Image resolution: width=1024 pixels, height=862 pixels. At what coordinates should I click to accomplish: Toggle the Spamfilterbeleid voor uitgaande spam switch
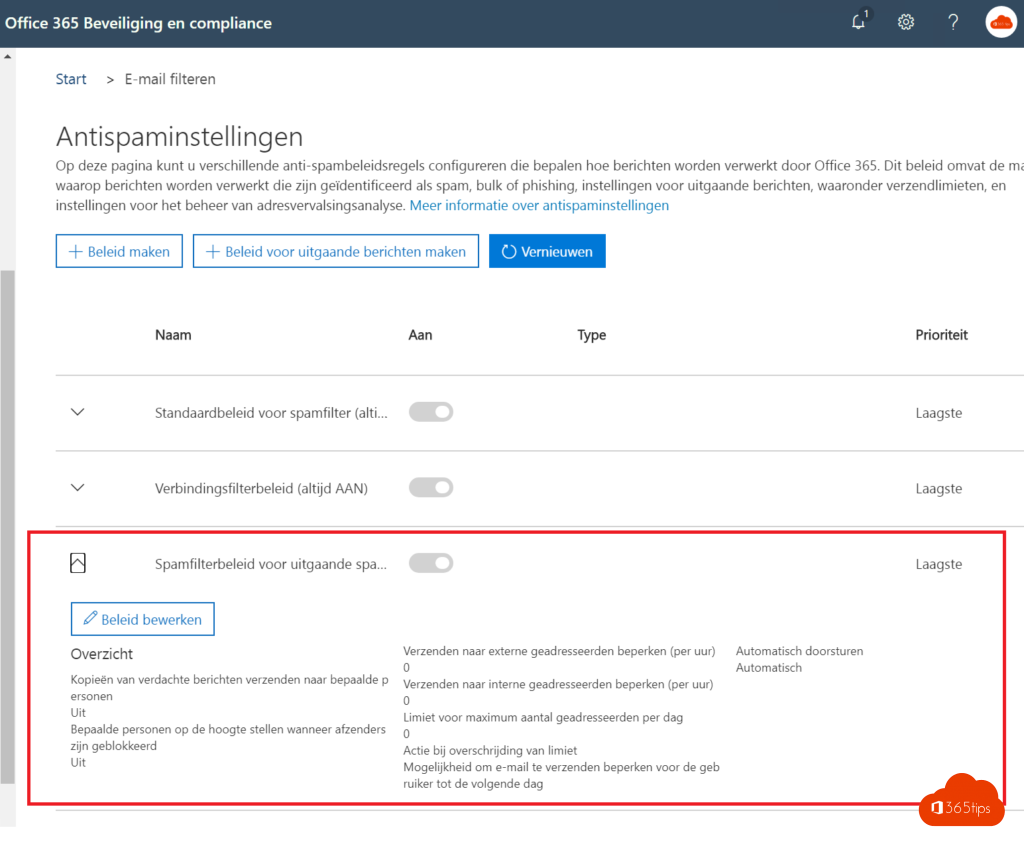pos(431,564)
